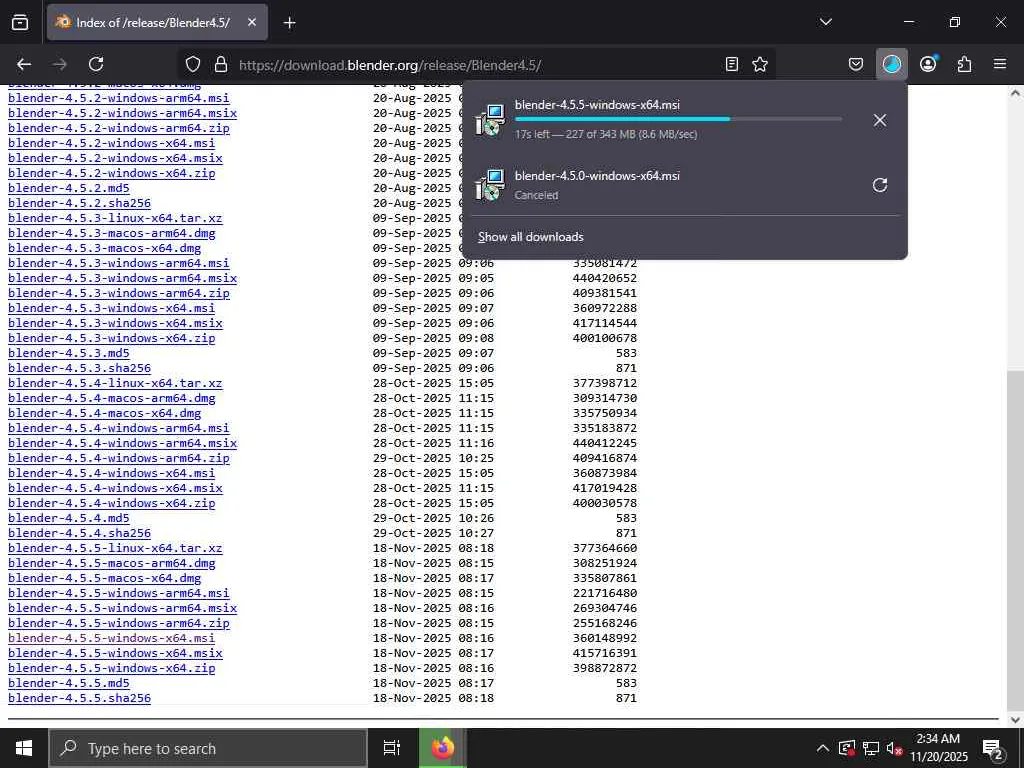This screenshot has width=1024, height=768.
Task: Download blender-4.5.3-windows-x64.zip
Action: point(112,338)
